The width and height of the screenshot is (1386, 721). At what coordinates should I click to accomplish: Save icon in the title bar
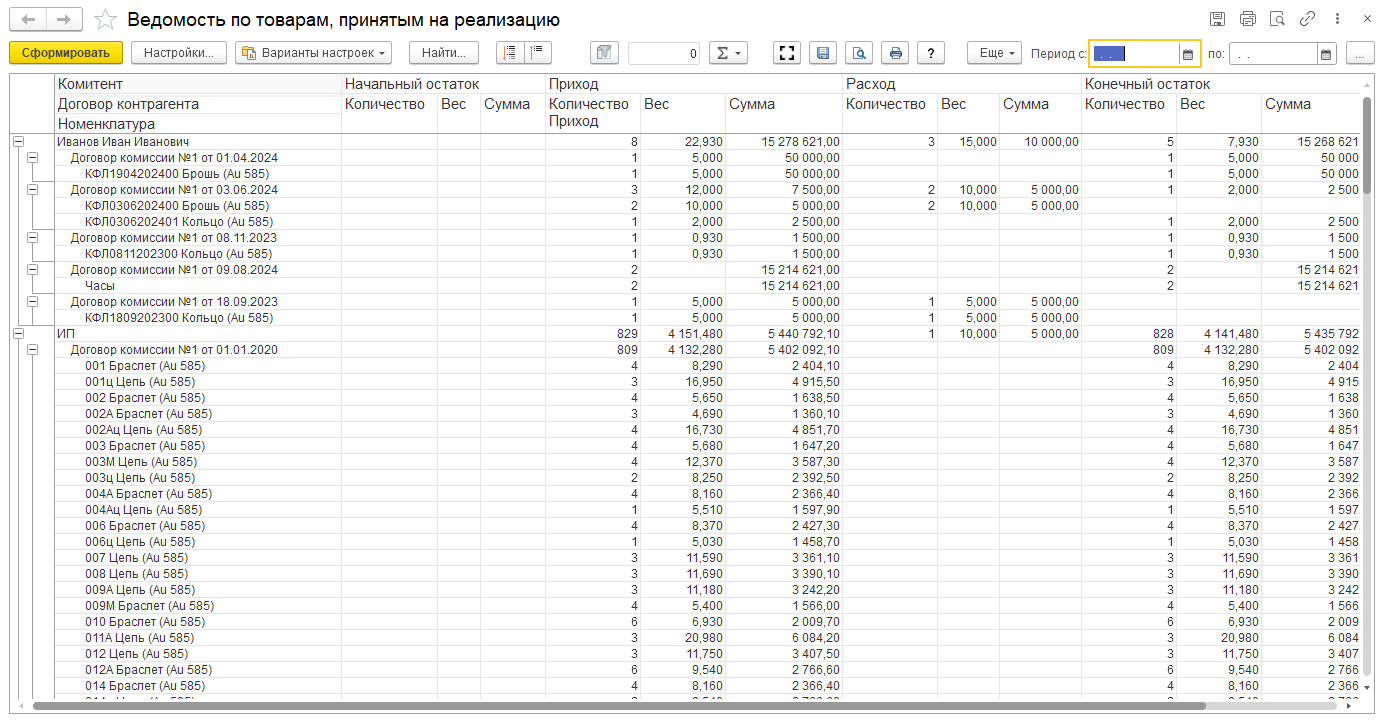[x=1217, y=19]
